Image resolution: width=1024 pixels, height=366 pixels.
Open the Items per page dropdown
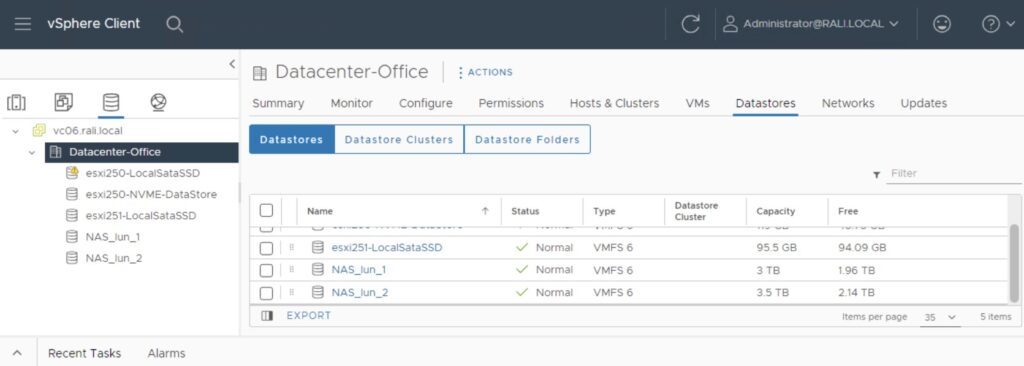click(940, 317)
